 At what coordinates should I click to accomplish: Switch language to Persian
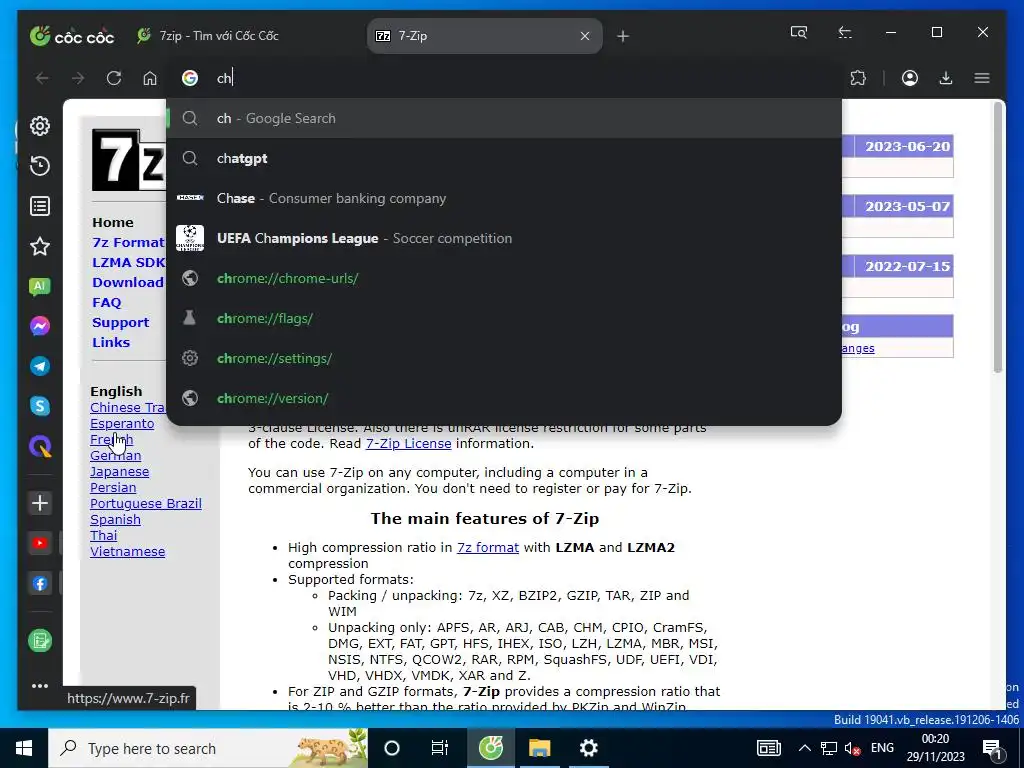[113, 487]
